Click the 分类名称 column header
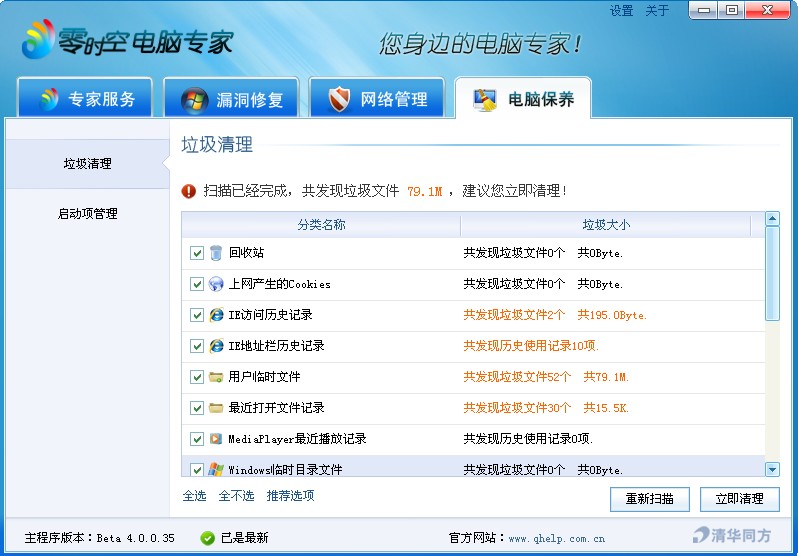 pos(321,225)
